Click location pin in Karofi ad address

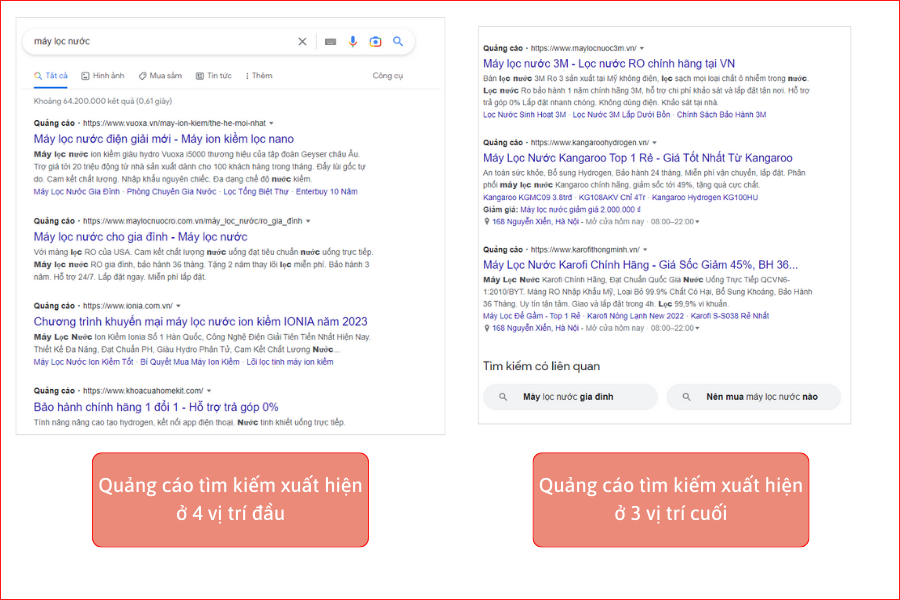487,328
